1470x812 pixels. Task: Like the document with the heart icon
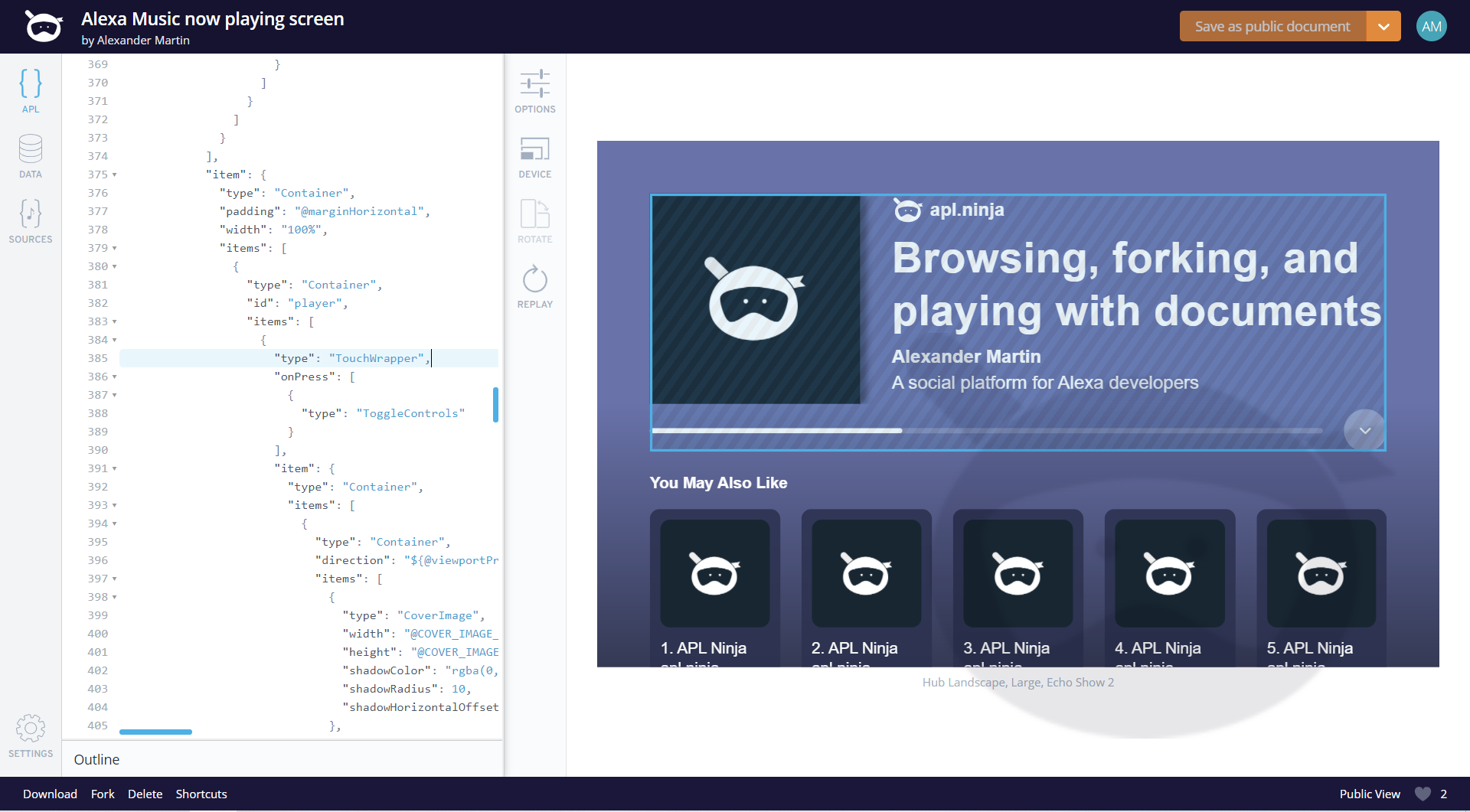[x=1423, y=794]
